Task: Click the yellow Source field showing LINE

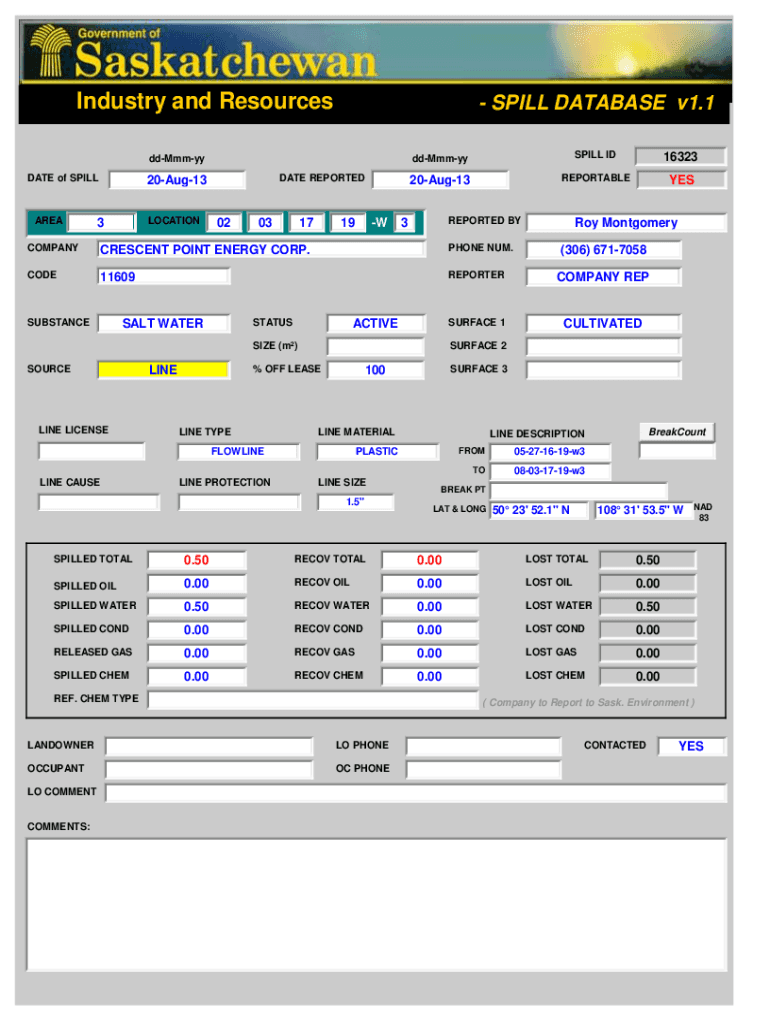Action: tap(162, 370)
